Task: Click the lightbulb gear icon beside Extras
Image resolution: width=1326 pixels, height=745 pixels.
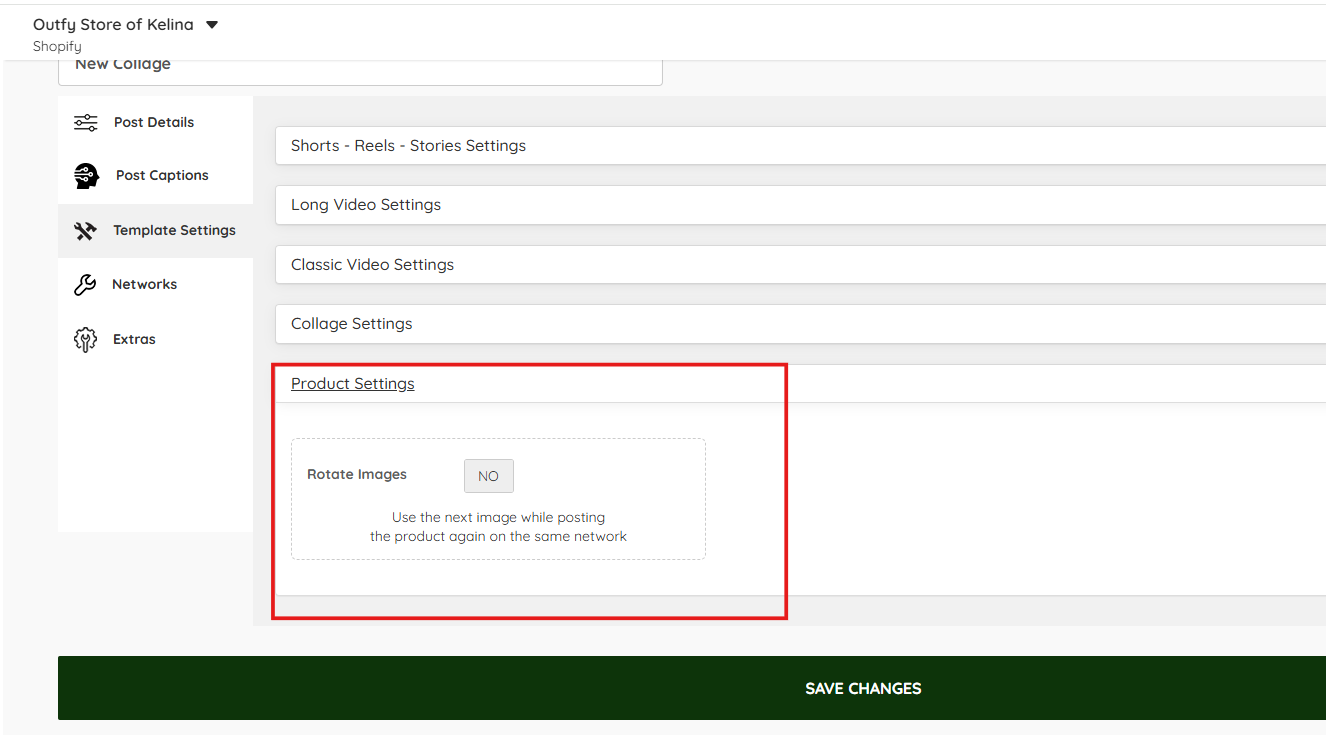Action: [x=86, y=340]
